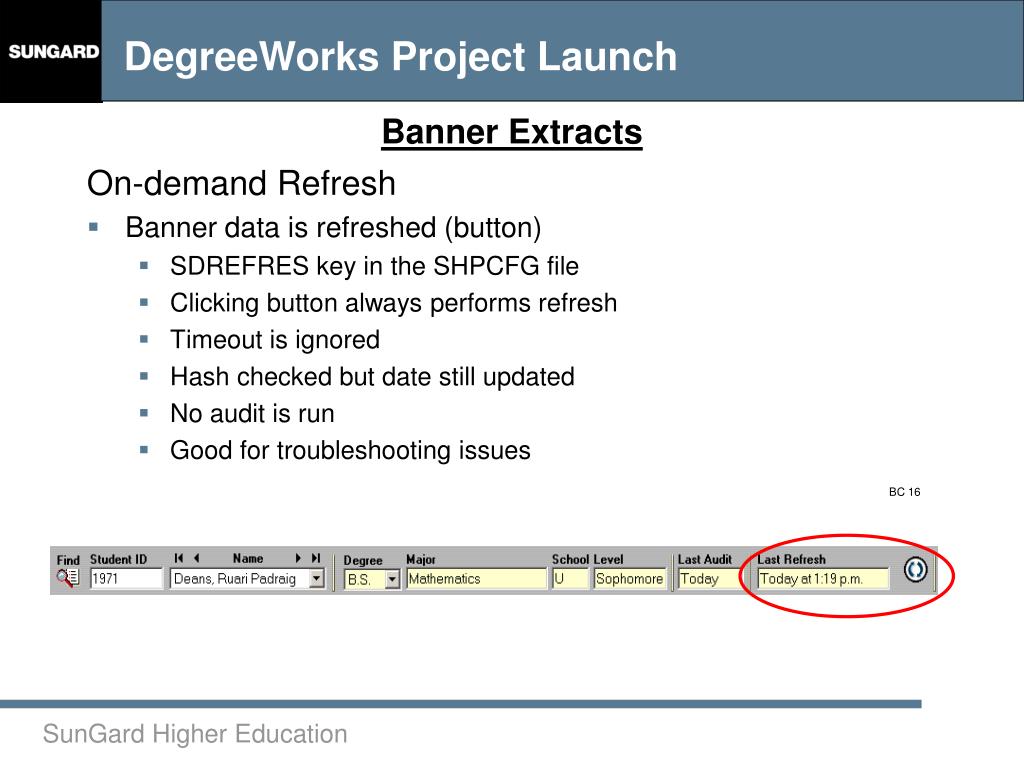Open the Name dropdown for Deans, Ruari Padraig
Image resolution: width=1024 pixels, height=768 pixels.
(x=317, y=579)
